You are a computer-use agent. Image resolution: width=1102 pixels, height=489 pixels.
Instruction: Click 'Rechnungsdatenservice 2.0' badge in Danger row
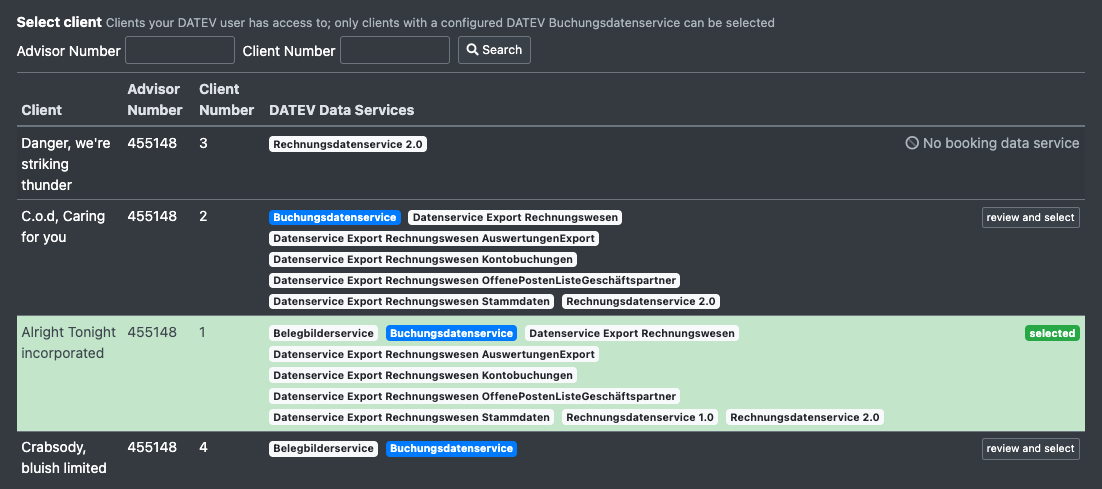348,144
